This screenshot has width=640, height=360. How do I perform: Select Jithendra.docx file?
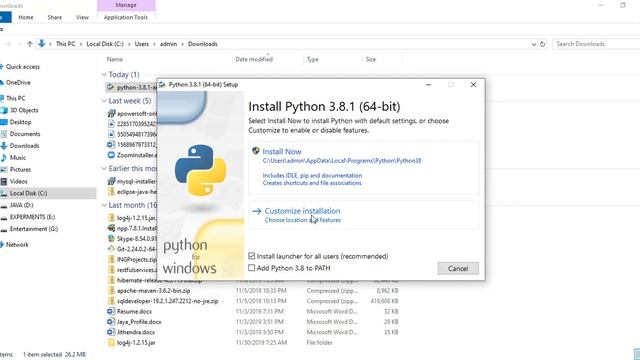pyautogui.click(x=136, y=332)
